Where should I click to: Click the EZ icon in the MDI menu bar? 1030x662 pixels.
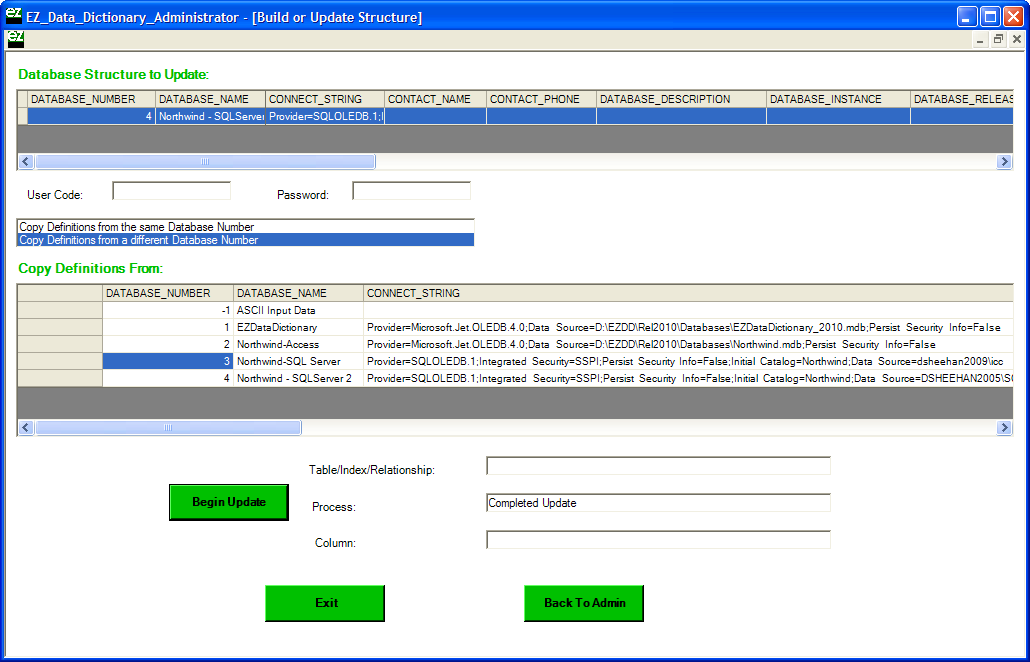point(15,39)
